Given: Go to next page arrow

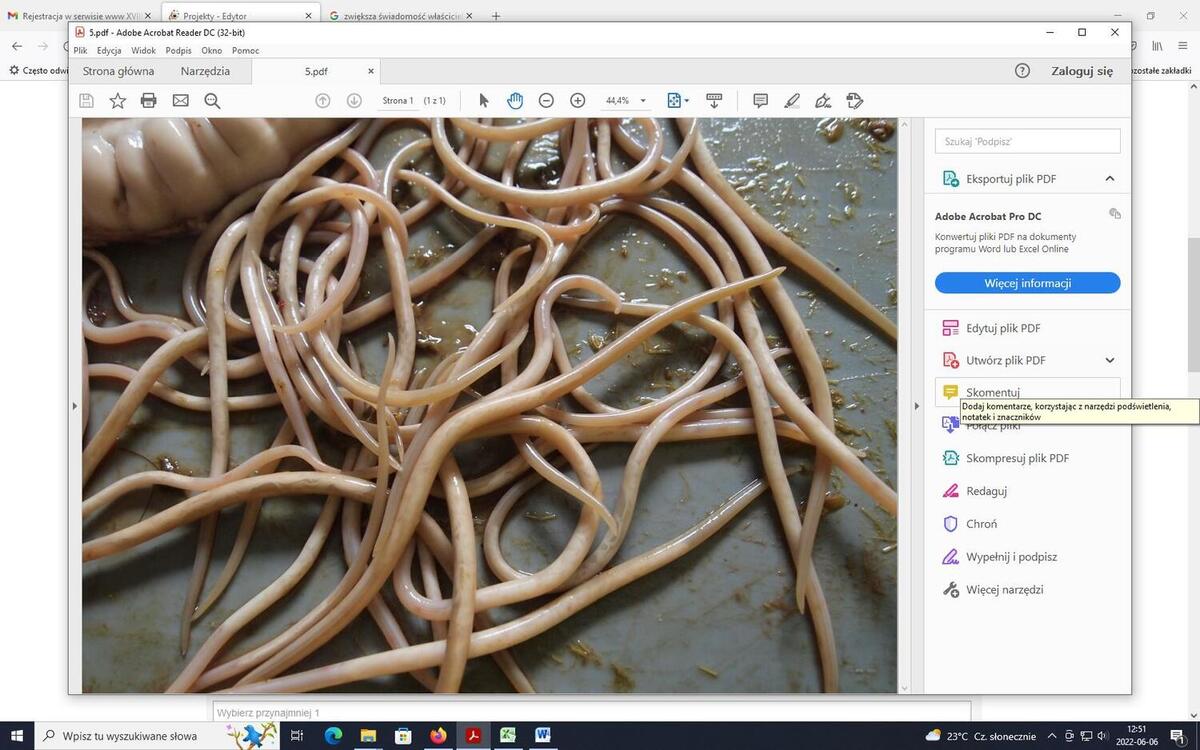Looking at the screenshot, I should [354, 100].
